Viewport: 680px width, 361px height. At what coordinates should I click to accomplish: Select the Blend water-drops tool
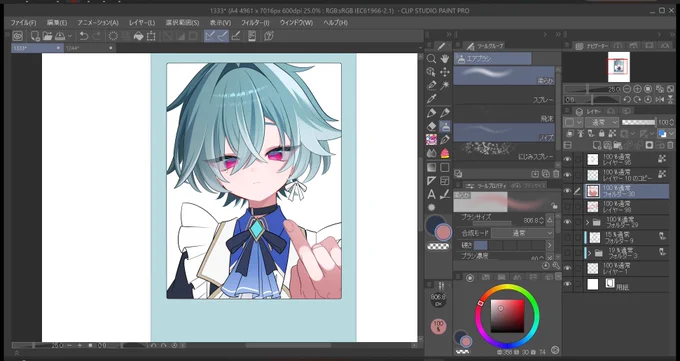click(431, 153)
